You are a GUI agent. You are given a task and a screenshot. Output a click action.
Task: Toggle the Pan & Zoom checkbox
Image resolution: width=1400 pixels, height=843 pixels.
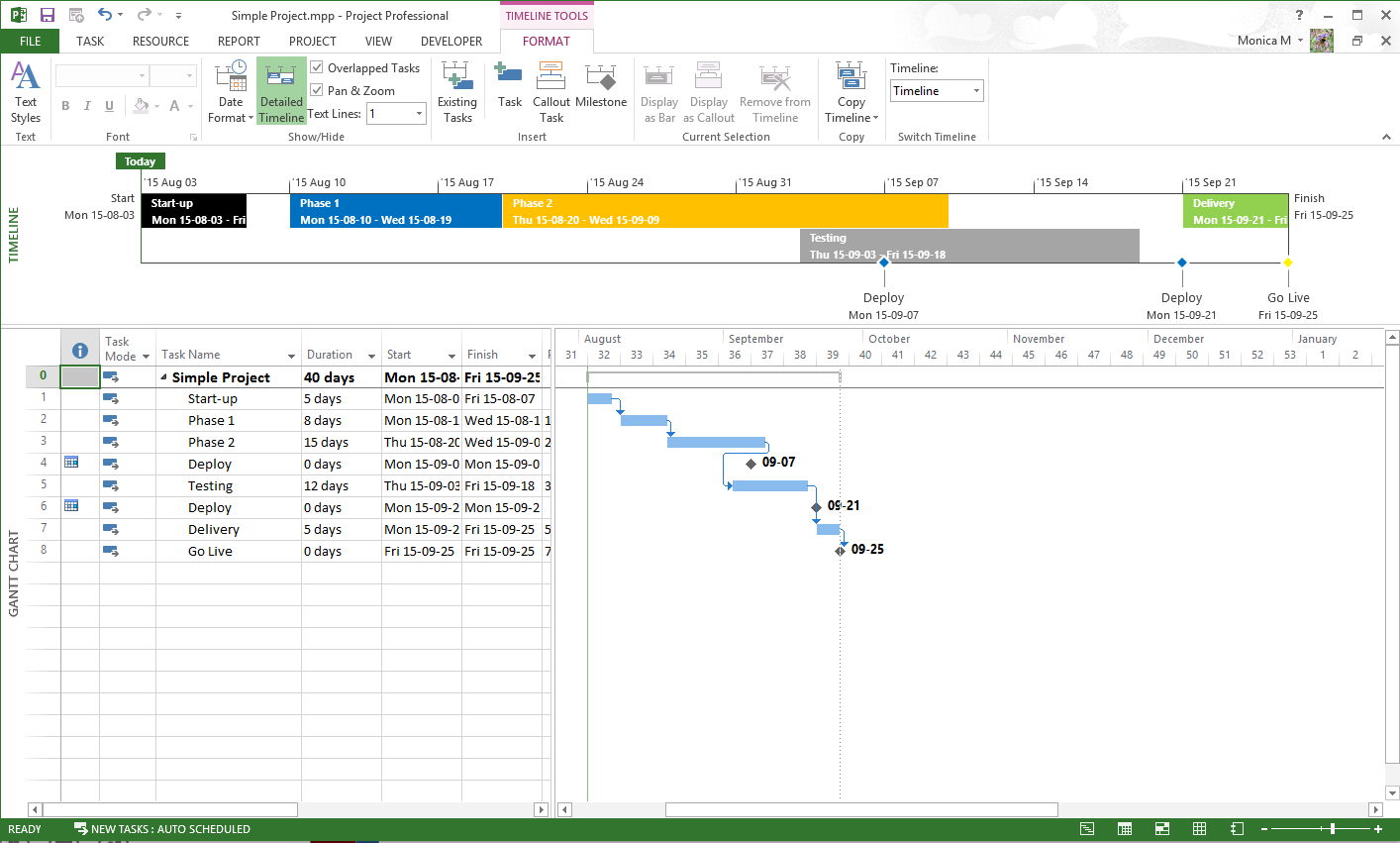(318, 89)
